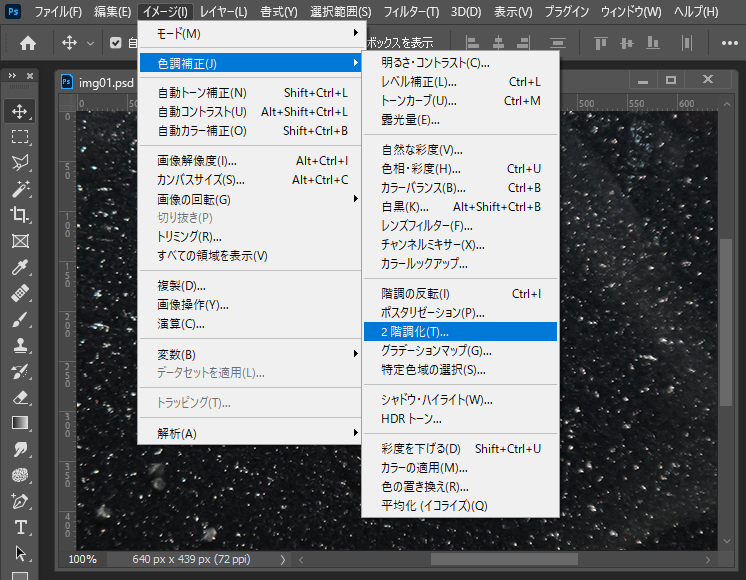This screenshot has height=580, width=746.
Task: Select the Polygonal Lasso tool
Action: [20, 163]
